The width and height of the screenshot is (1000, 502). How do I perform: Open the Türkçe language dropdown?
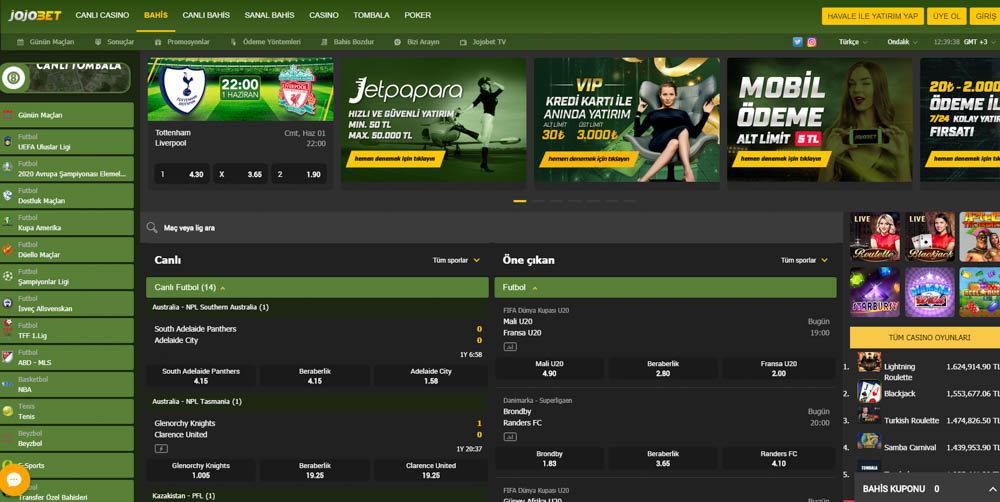pyautogui.click(x=853, y=42)
